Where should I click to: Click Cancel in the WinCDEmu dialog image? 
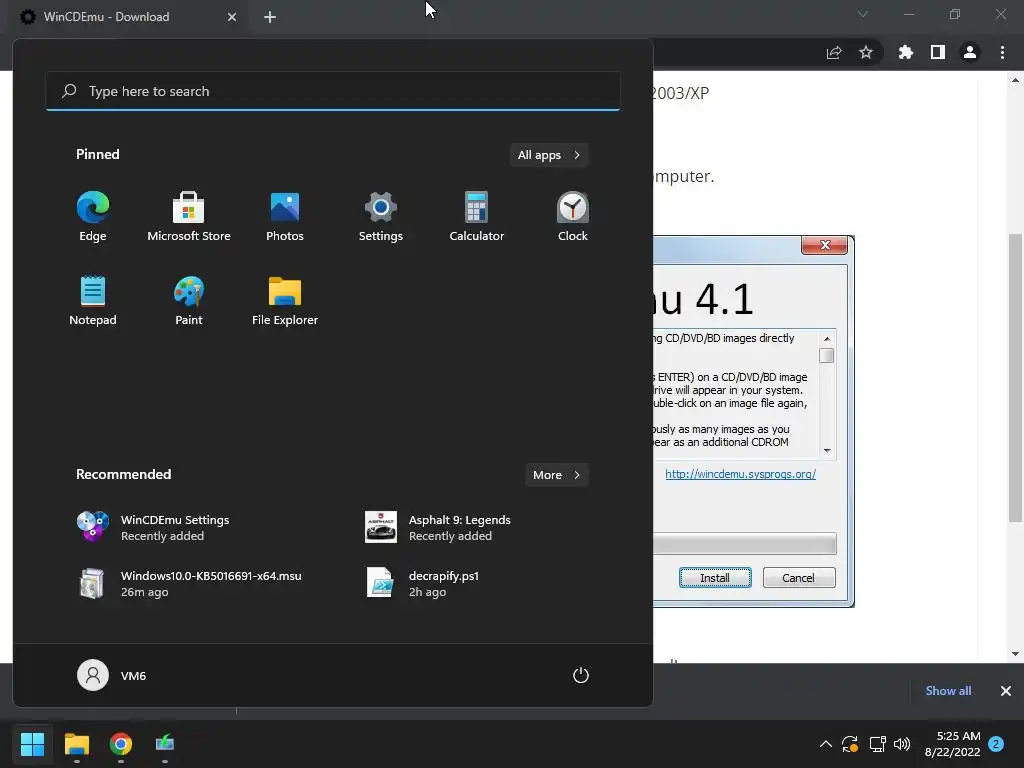(799, 578)
